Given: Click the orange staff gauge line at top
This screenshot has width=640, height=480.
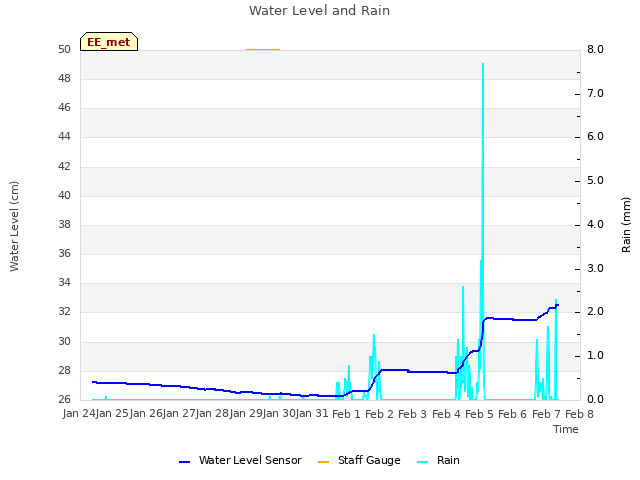Looking at the screenshot, I should tap(263, 49).
